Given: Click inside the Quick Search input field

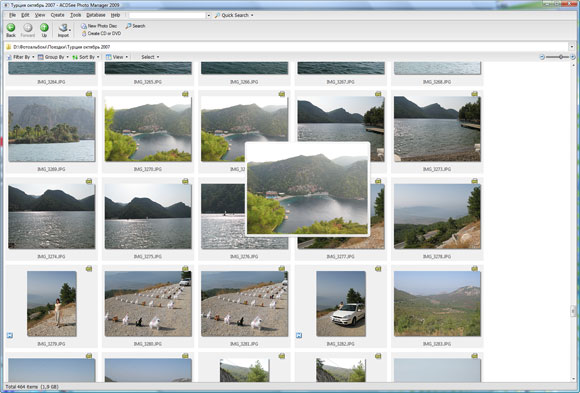Looking at the screenshot, I should 167,15.
